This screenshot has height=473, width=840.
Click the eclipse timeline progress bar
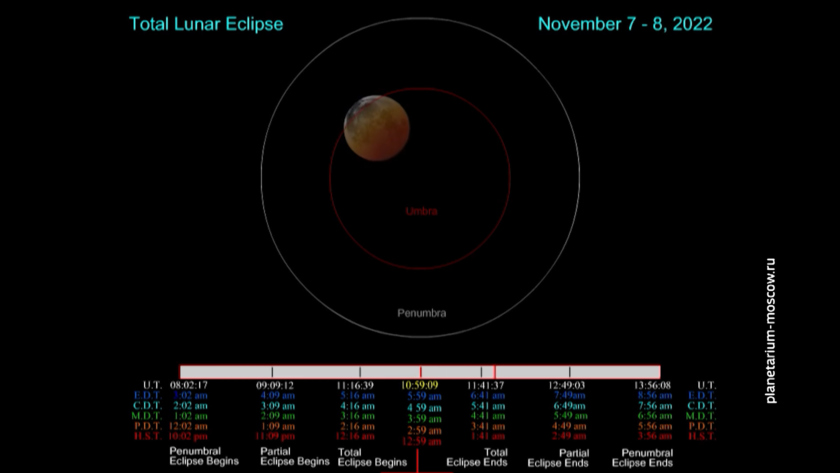300,371
